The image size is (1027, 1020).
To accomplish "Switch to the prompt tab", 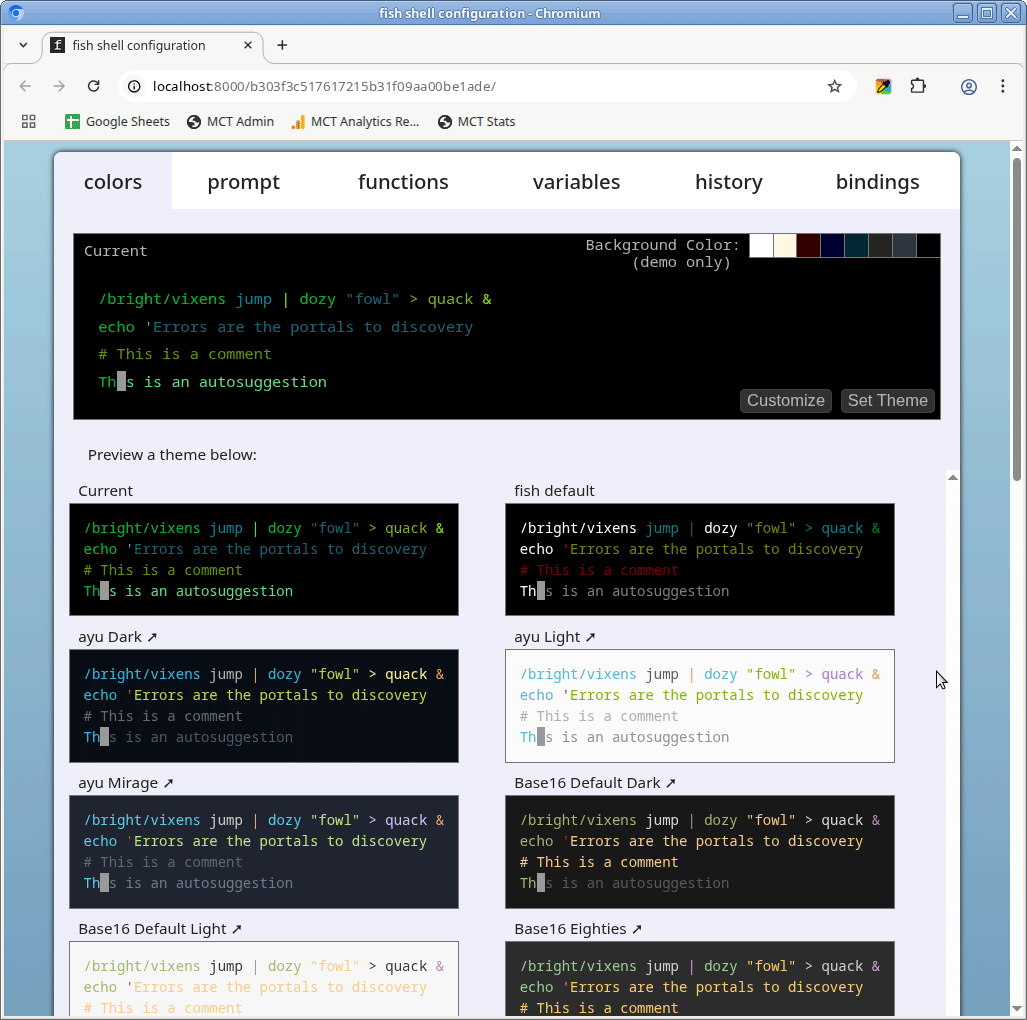I will (243, 182).
